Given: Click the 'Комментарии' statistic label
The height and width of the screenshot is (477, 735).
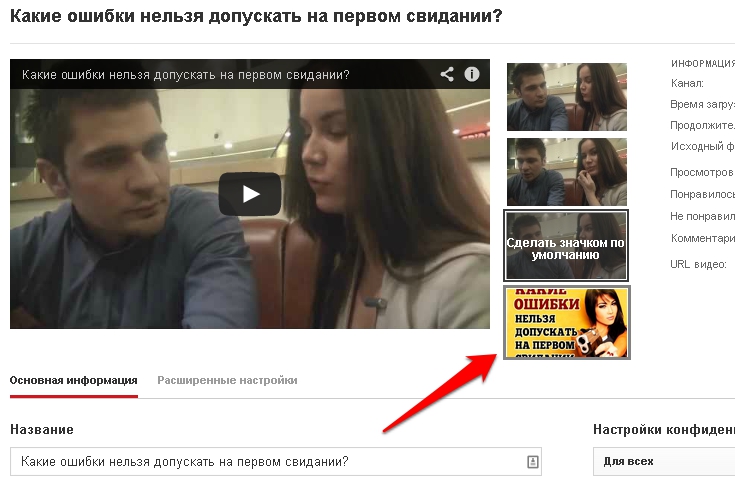Looking at the screenshot, I should (702, 238).
